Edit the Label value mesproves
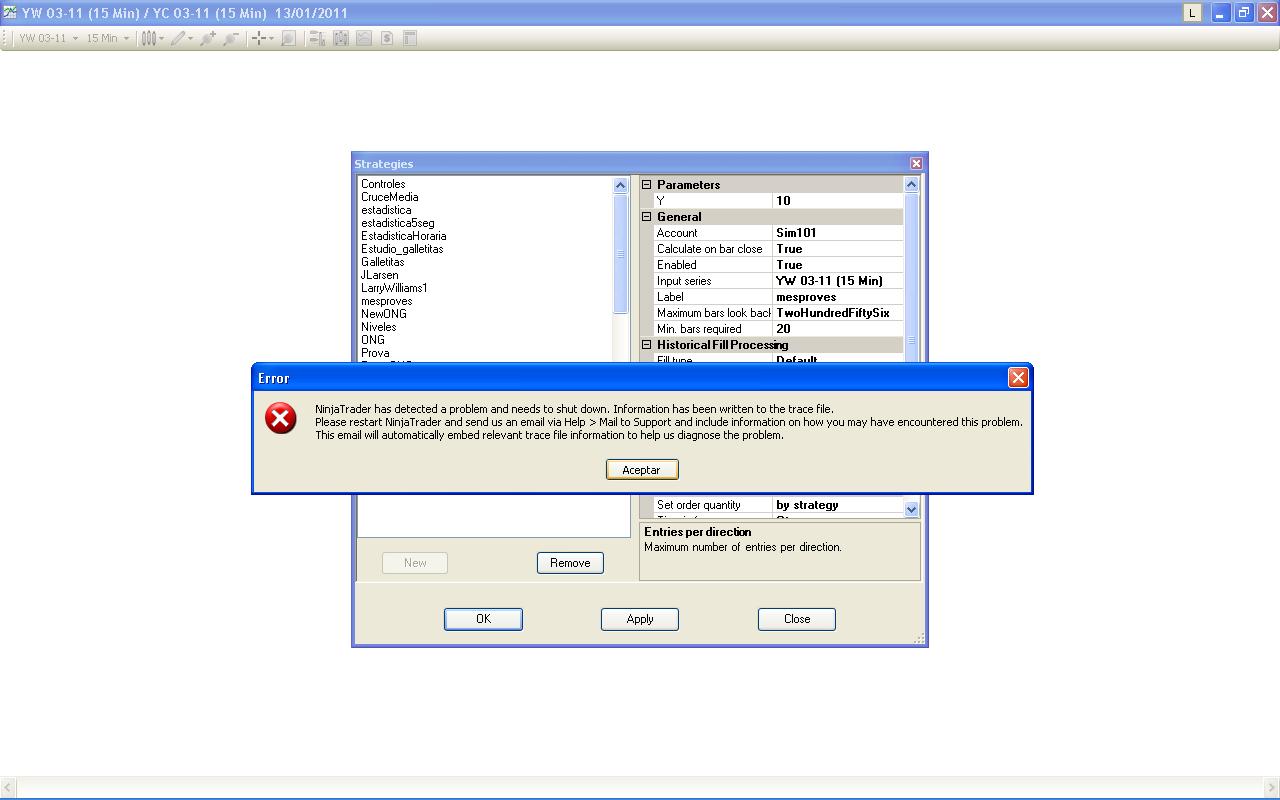This screenshot has width=1280, height=800. coord(838,297)
